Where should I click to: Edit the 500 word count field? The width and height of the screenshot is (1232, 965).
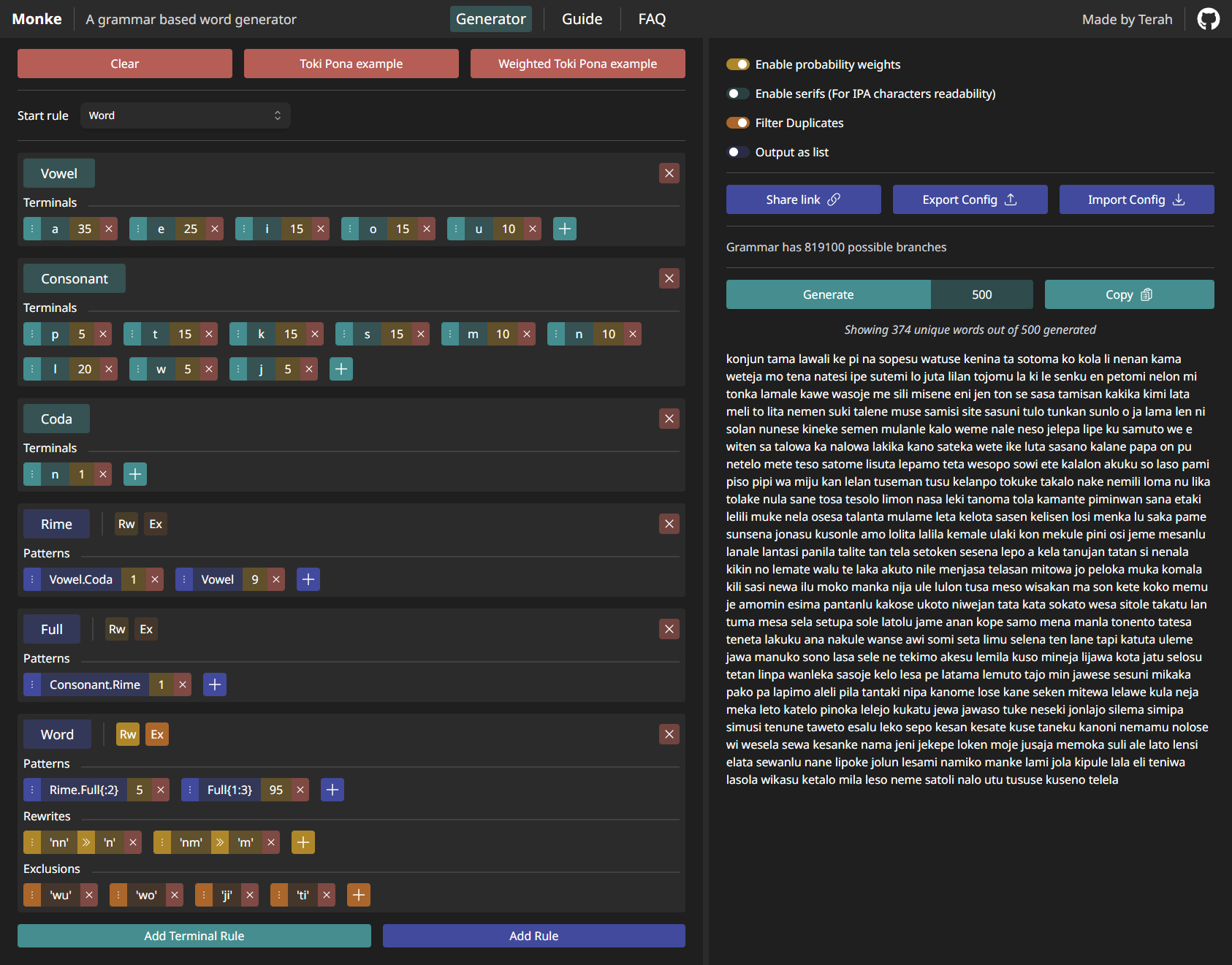tap(981, 294)
